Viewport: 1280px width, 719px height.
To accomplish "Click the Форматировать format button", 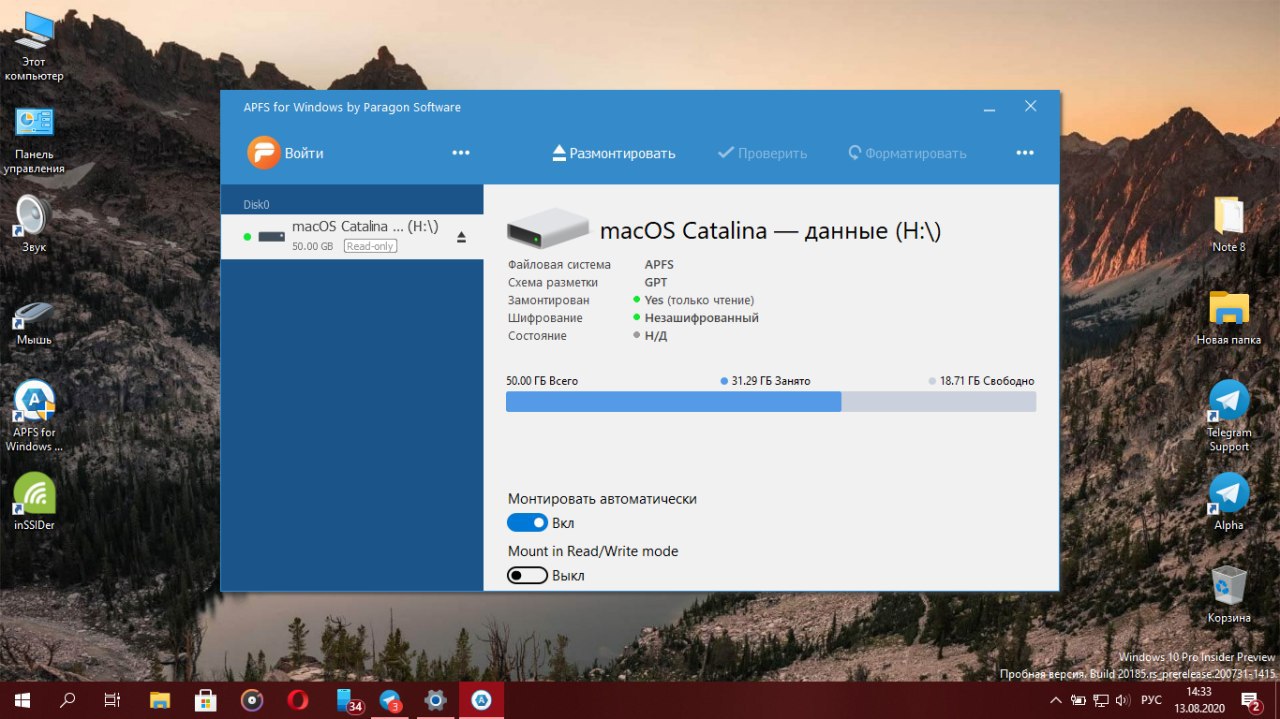I will pos(907,153).
